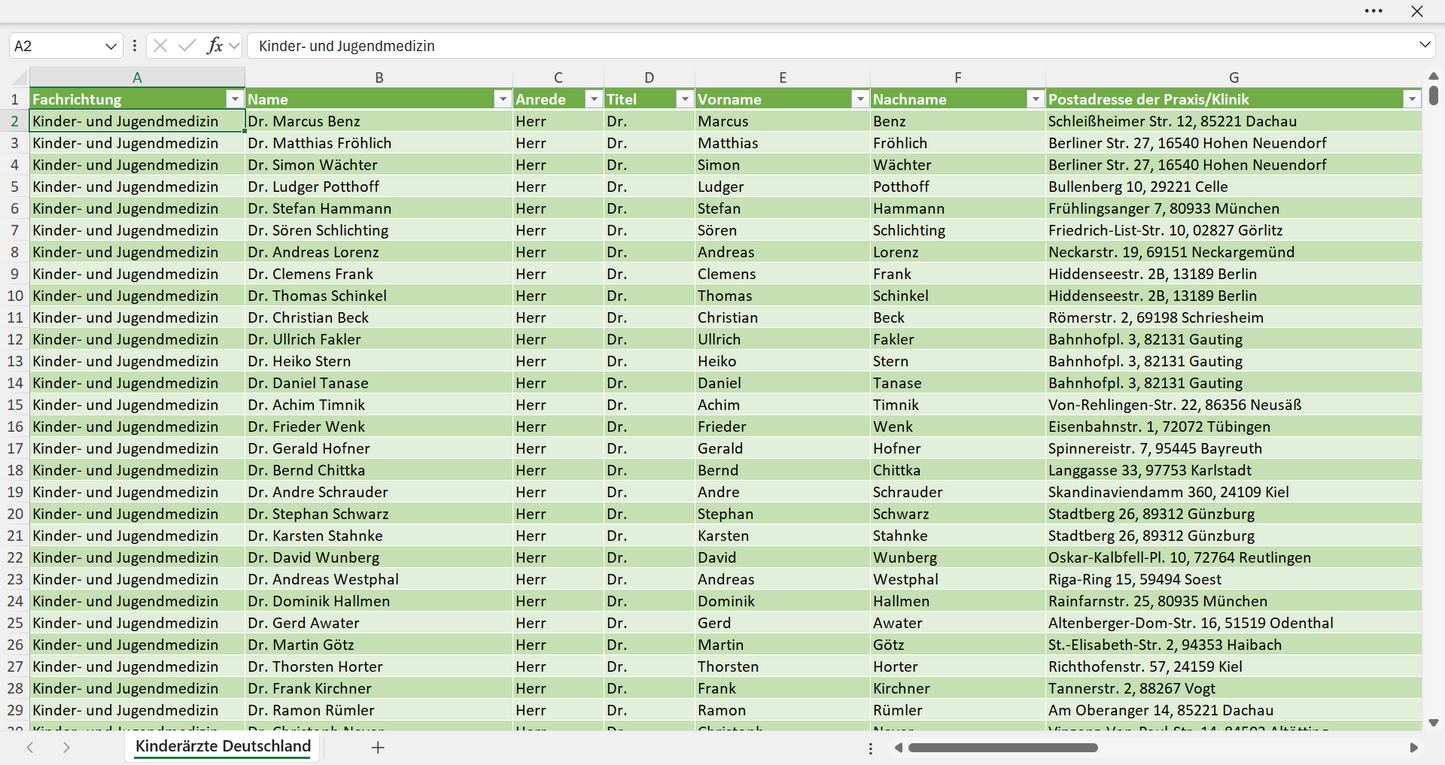
Task: Click the Nachname cell Potthoff
Action: tap(958, 187)
